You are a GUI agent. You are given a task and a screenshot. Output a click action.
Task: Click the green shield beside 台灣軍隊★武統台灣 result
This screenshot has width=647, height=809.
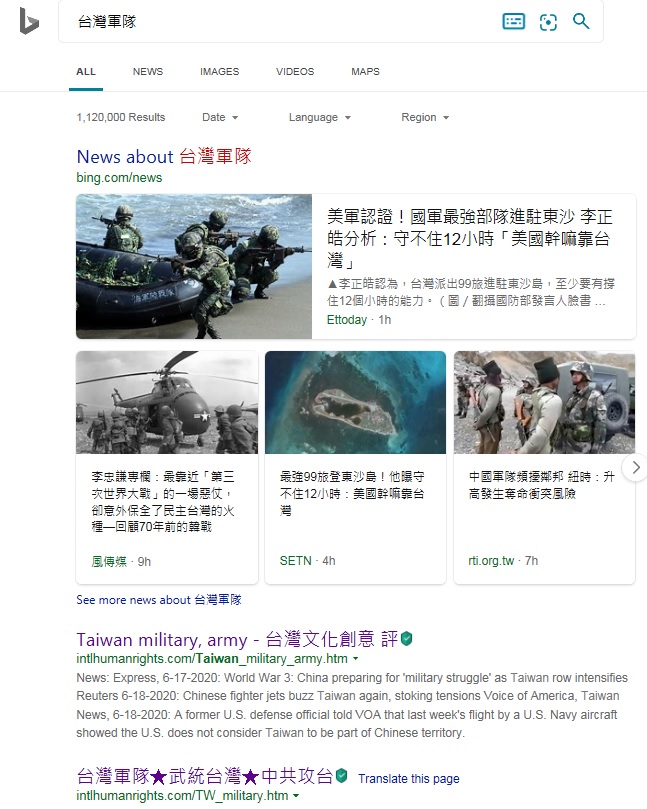tap(341, 775)
